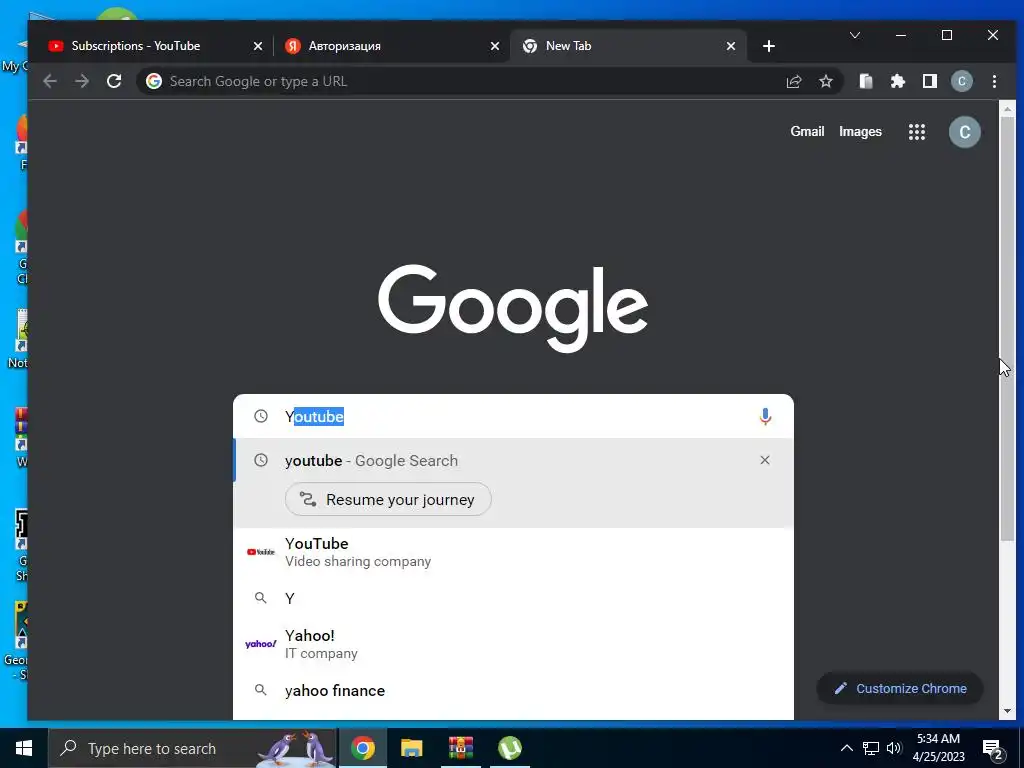Click the Google logo
This screenshot has height=768, width=1024.
point(513,307)
